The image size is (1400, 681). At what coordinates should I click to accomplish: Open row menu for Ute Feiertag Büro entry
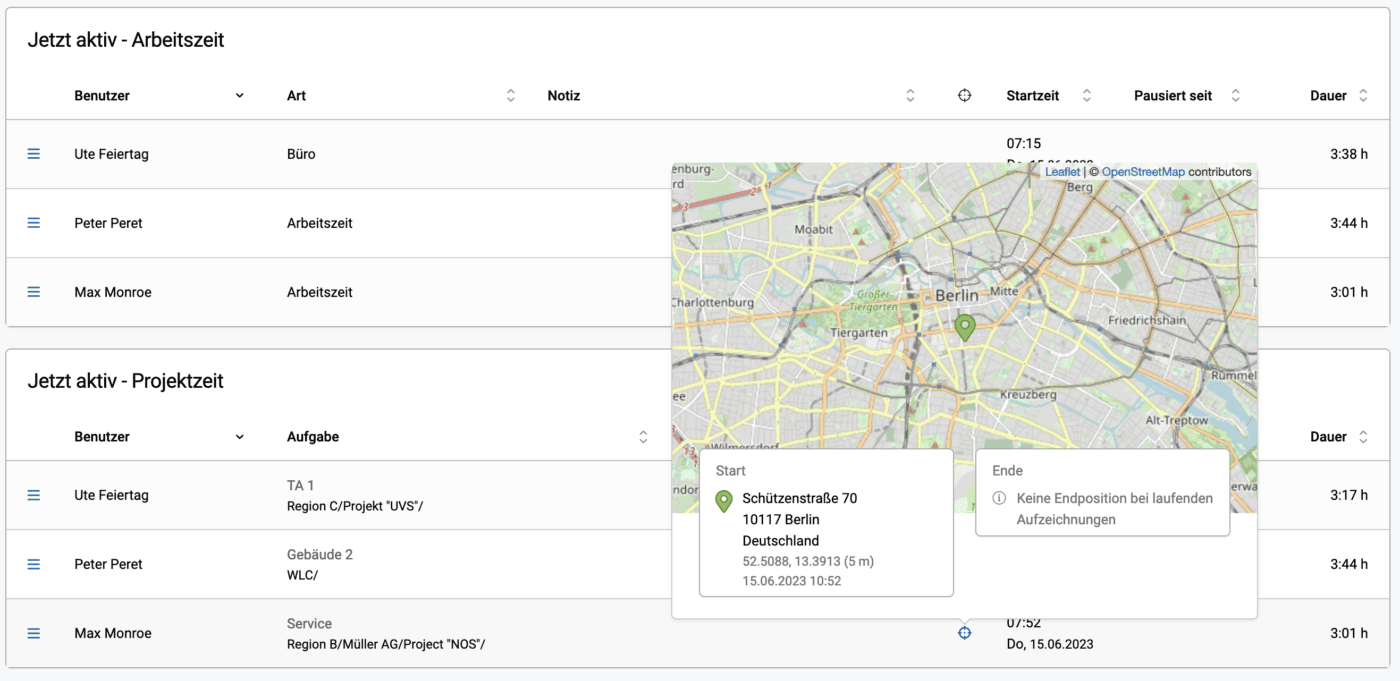pyautogui.click(x=33, y=154)
